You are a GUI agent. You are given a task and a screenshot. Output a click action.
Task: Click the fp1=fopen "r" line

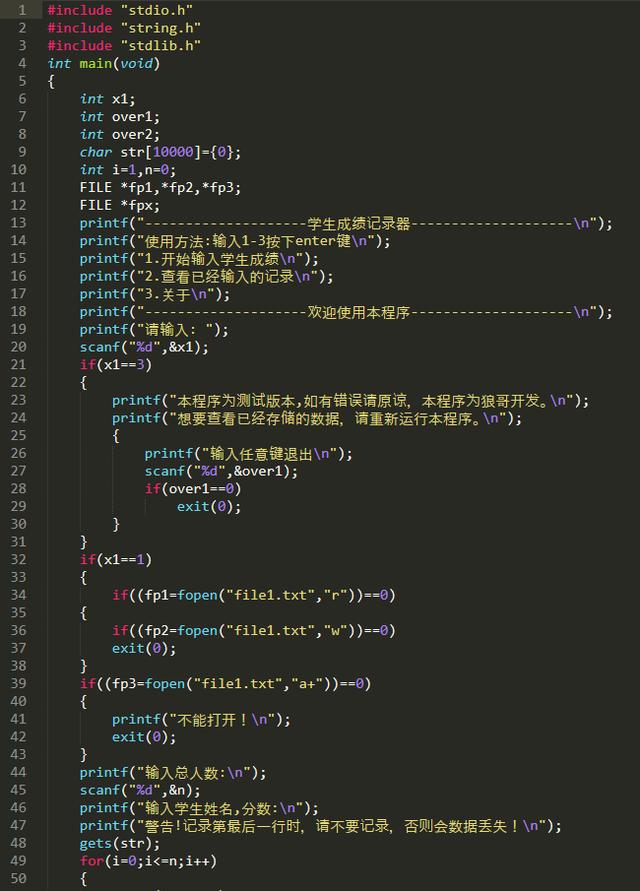253,595
